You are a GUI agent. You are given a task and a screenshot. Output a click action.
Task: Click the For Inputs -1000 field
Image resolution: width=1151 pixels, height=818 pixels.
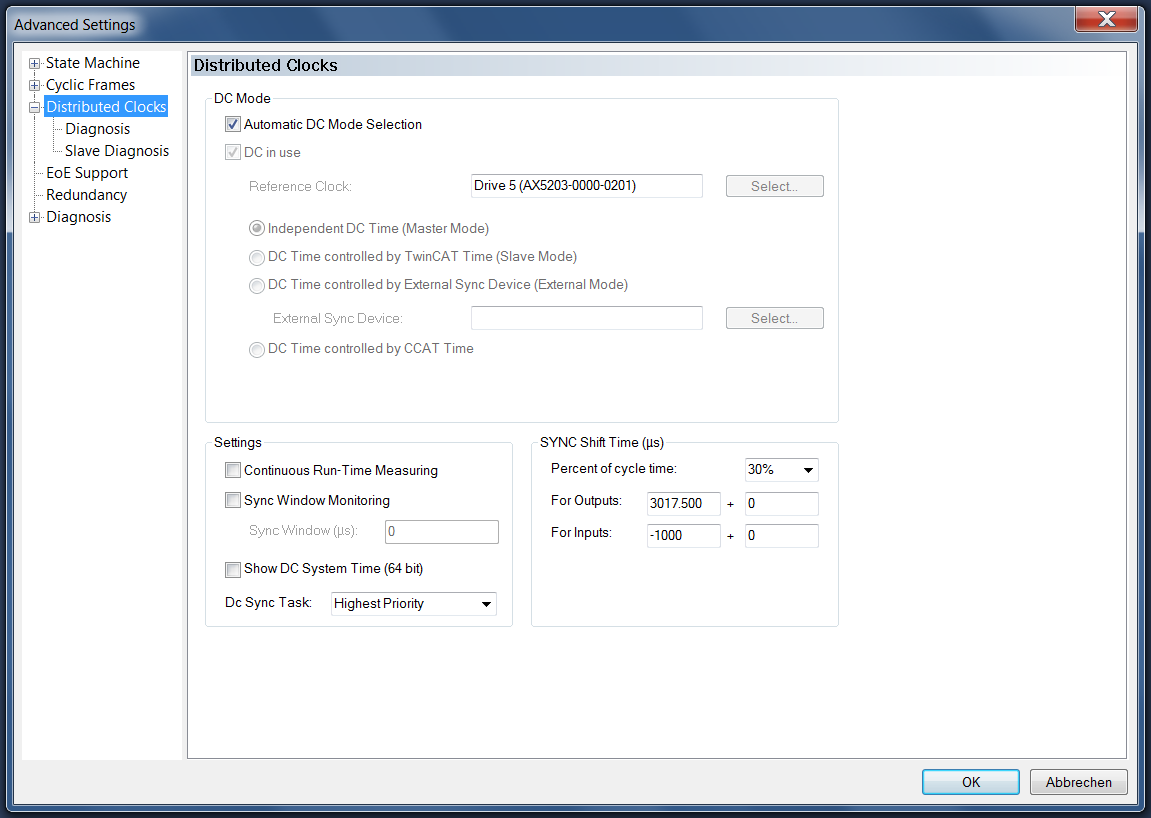[x=683, y=536]
